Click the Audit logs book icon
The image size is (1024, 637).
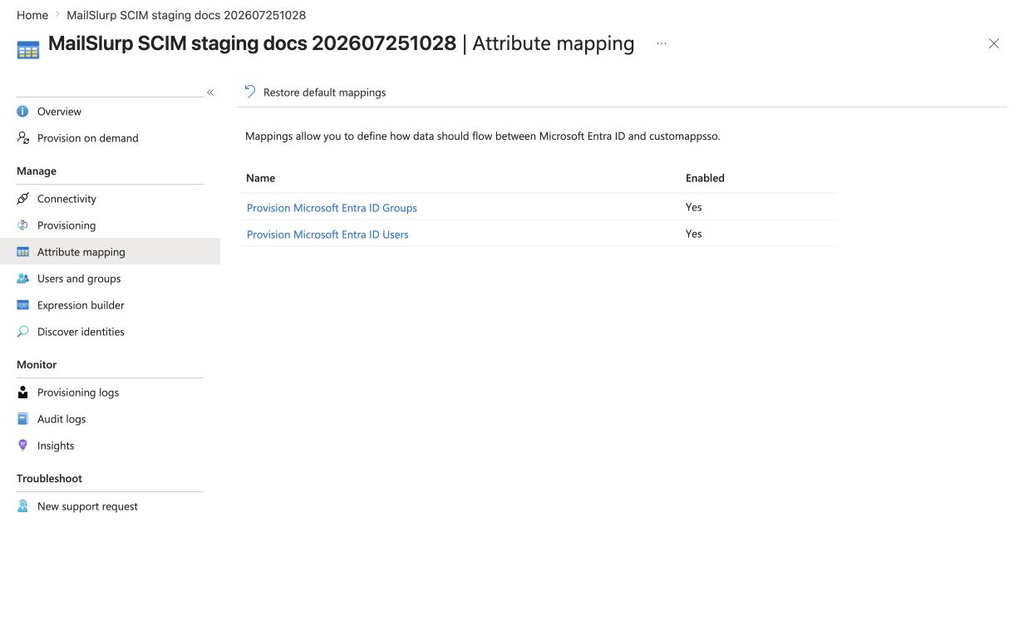(23, 419)
